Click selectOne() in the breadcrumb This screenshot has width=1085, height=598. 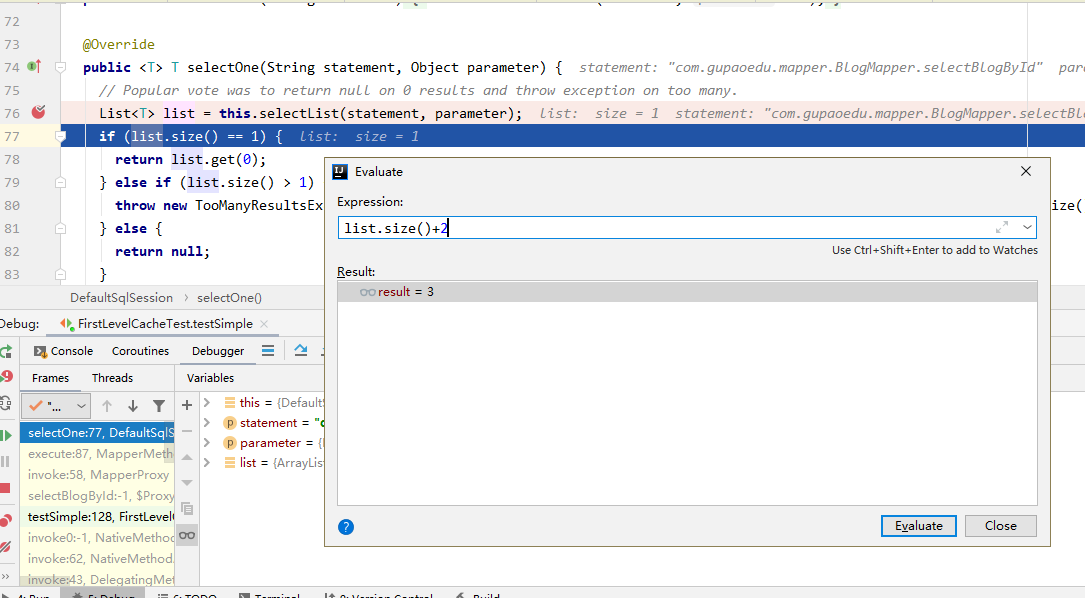tap(229, 298)
